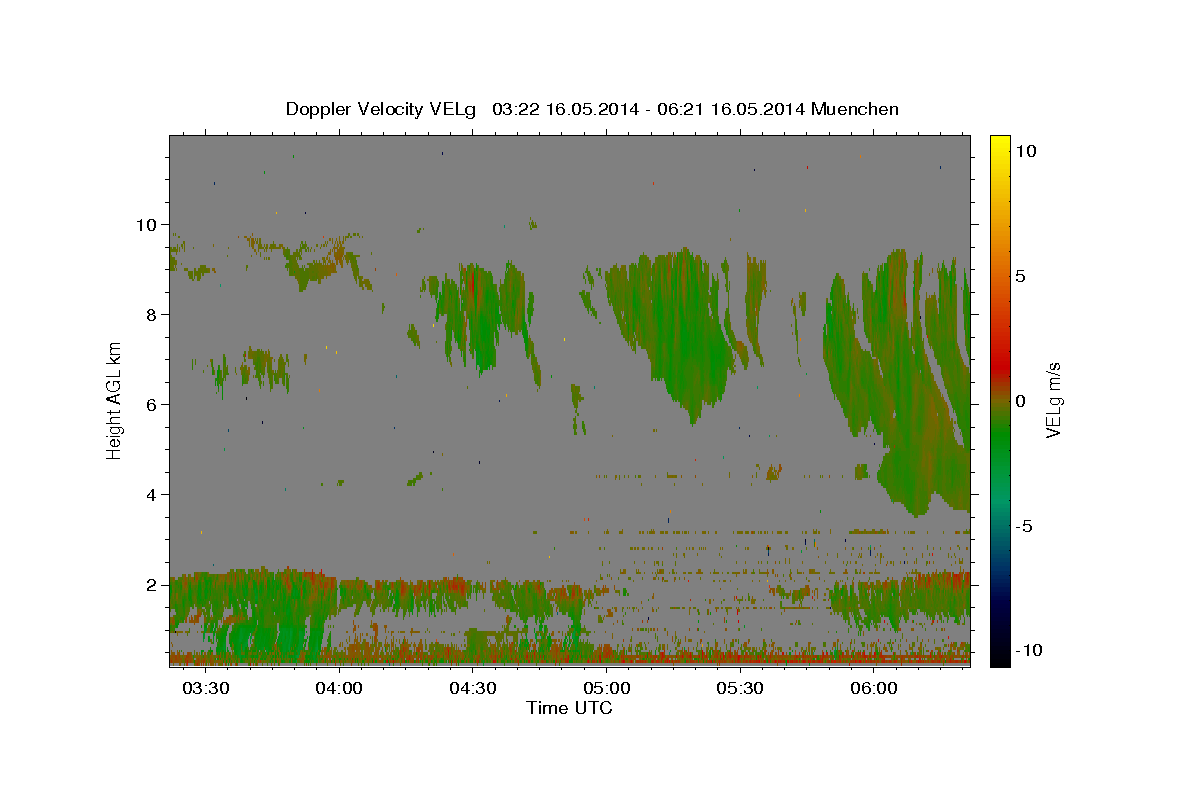Pick the black bottom of the colorbar

coord(999,658)
